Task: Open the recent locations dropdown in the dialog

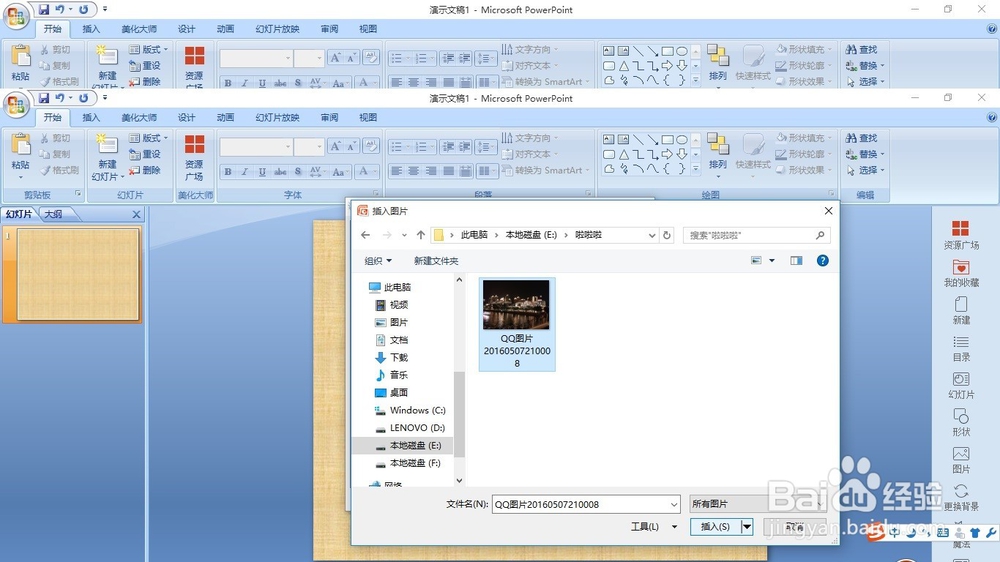Action: [404, 235]
